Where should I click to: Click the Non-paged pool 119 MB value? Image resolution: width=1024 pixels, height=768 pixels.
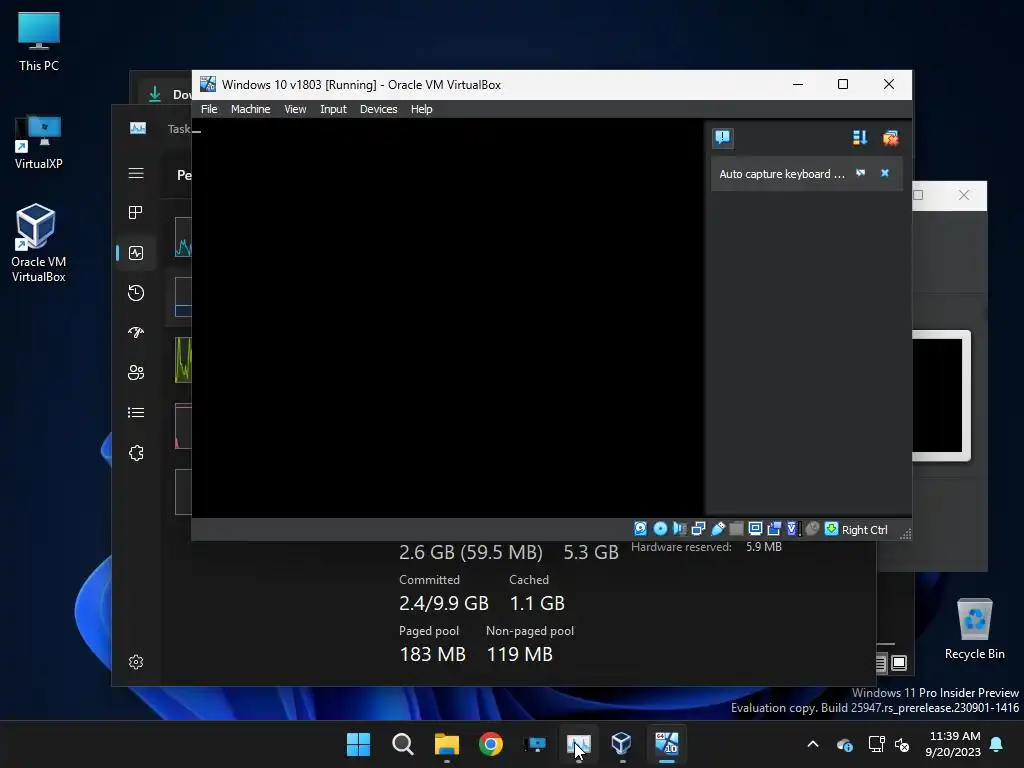pyautogui.click(x=520, y=654)
